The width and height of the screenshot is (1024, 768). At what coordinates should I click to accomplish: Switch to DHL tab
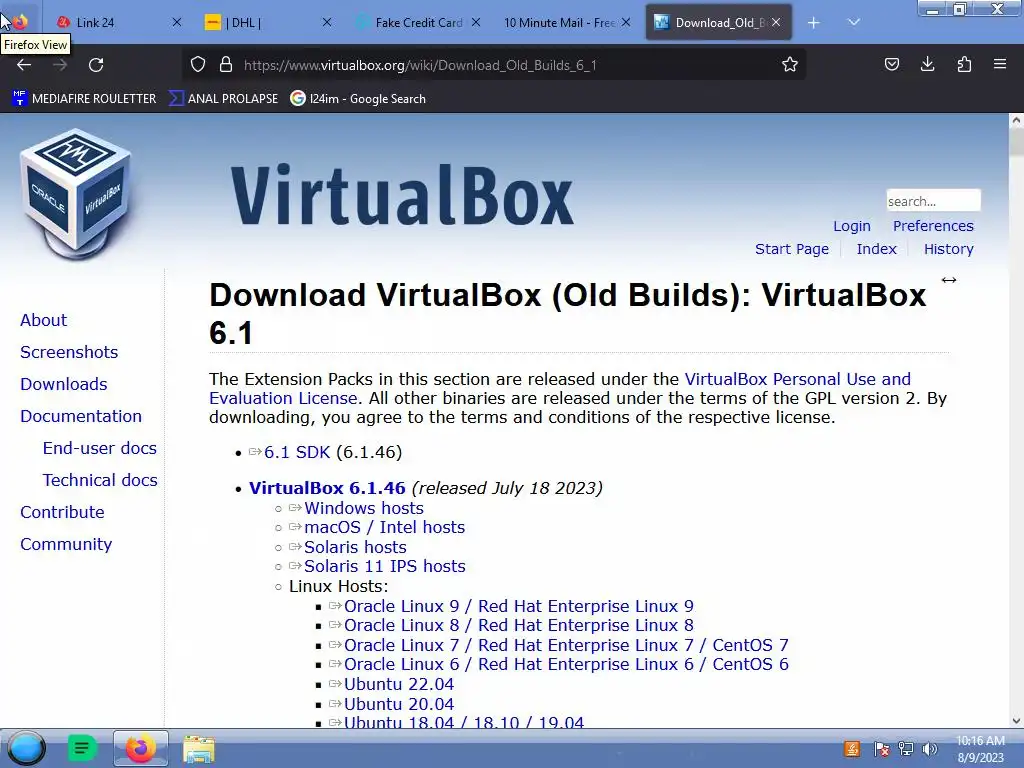[x=261, y=23]
